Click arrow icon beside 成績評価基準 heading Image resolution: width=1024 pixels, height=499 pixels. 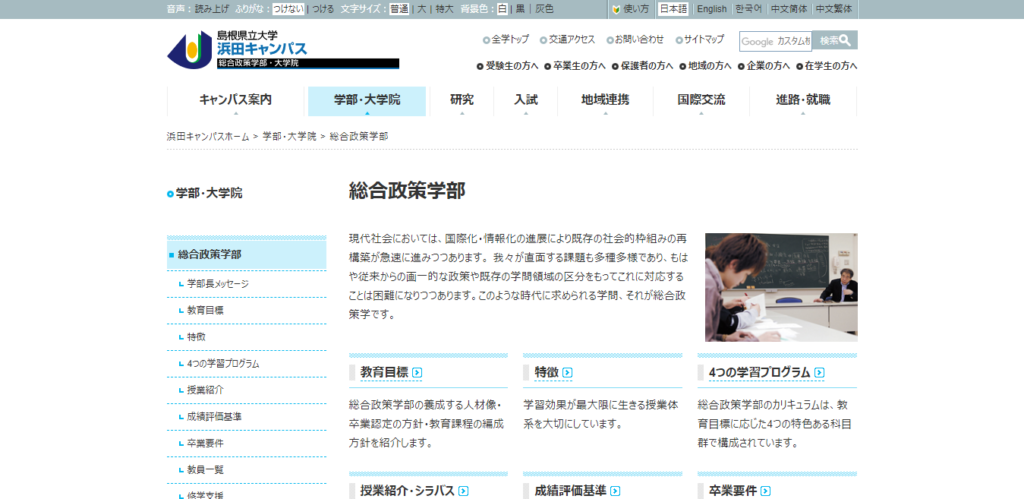point(615,491)
